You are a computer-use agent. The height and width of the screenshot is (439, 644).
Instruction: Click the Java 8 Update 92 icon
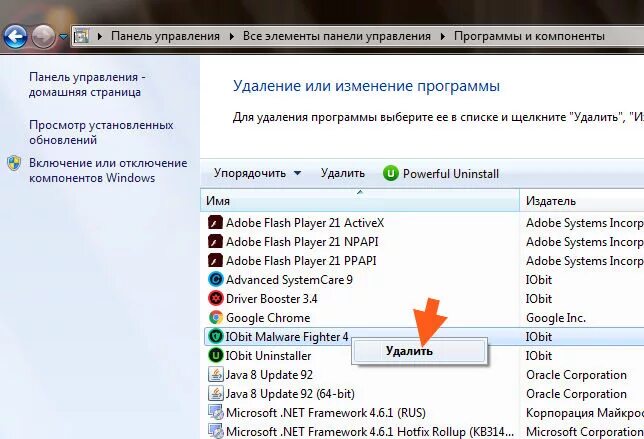[x=215, y=375]
